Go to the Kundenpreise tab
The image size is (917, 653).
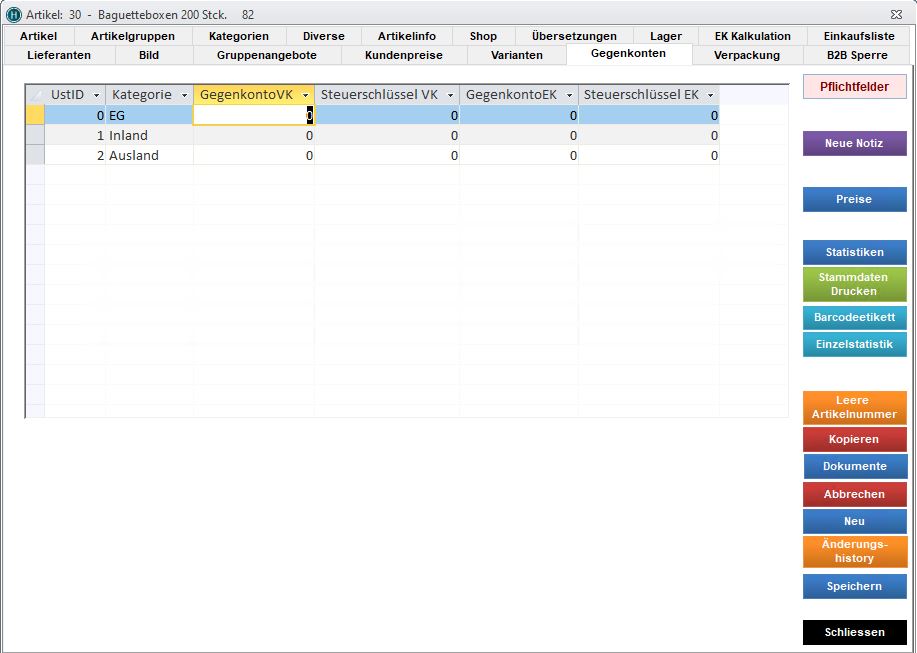(403, 55)
